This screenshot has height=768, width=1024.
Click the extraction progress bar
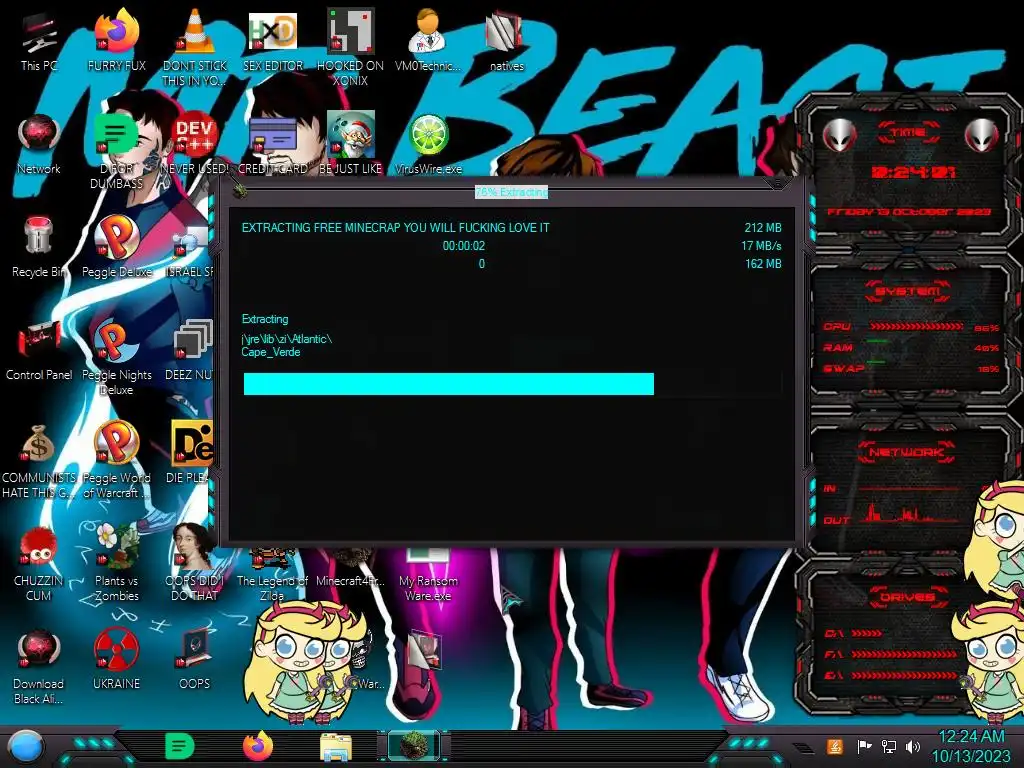coord(512,384)
